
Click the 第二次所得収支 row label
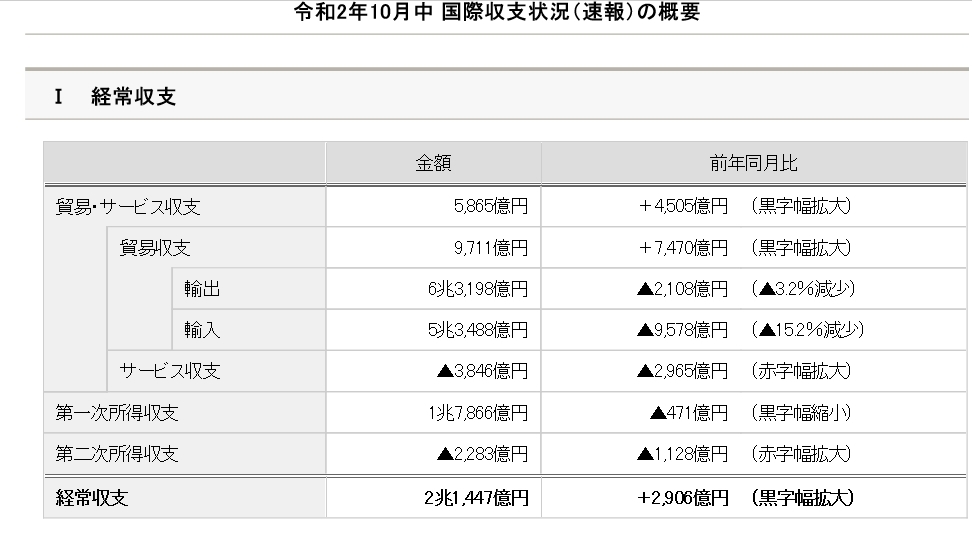tap(117, 453)
